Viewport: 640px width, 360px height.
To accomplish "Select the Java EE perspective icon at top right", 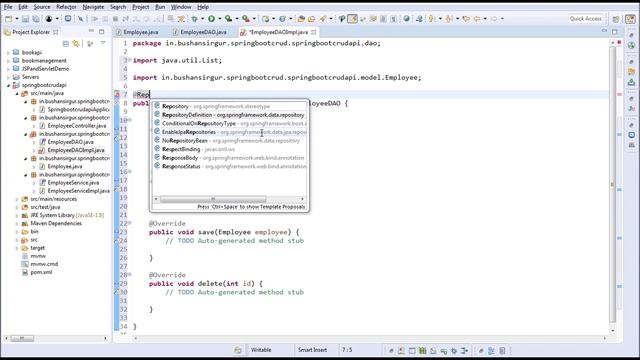I will pyautogui.click(x=631, y=19).
